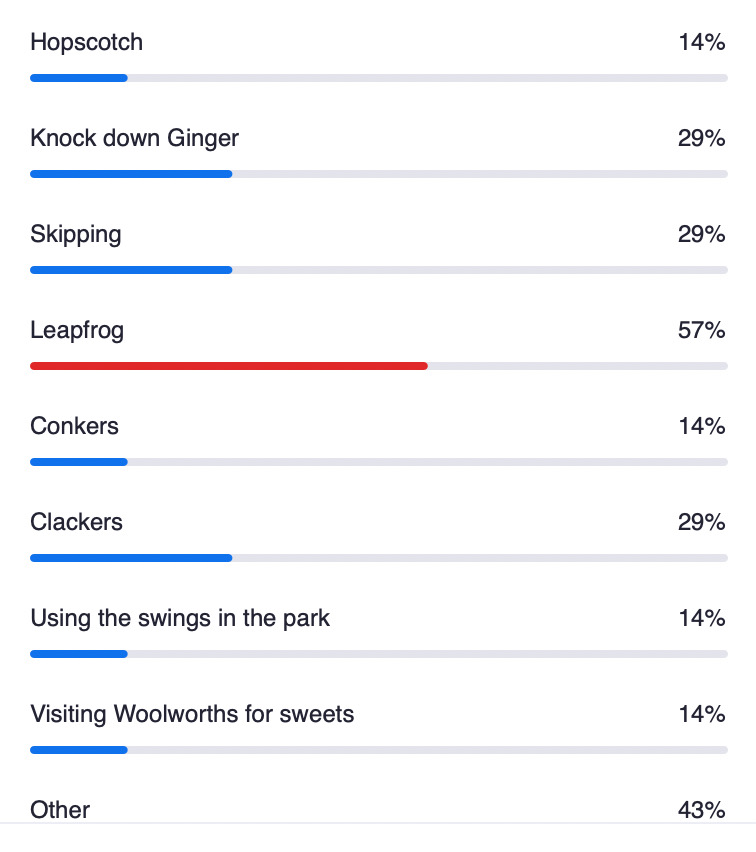
Task: Click the blue Skipping progress bar
Action: coord(131,270)
